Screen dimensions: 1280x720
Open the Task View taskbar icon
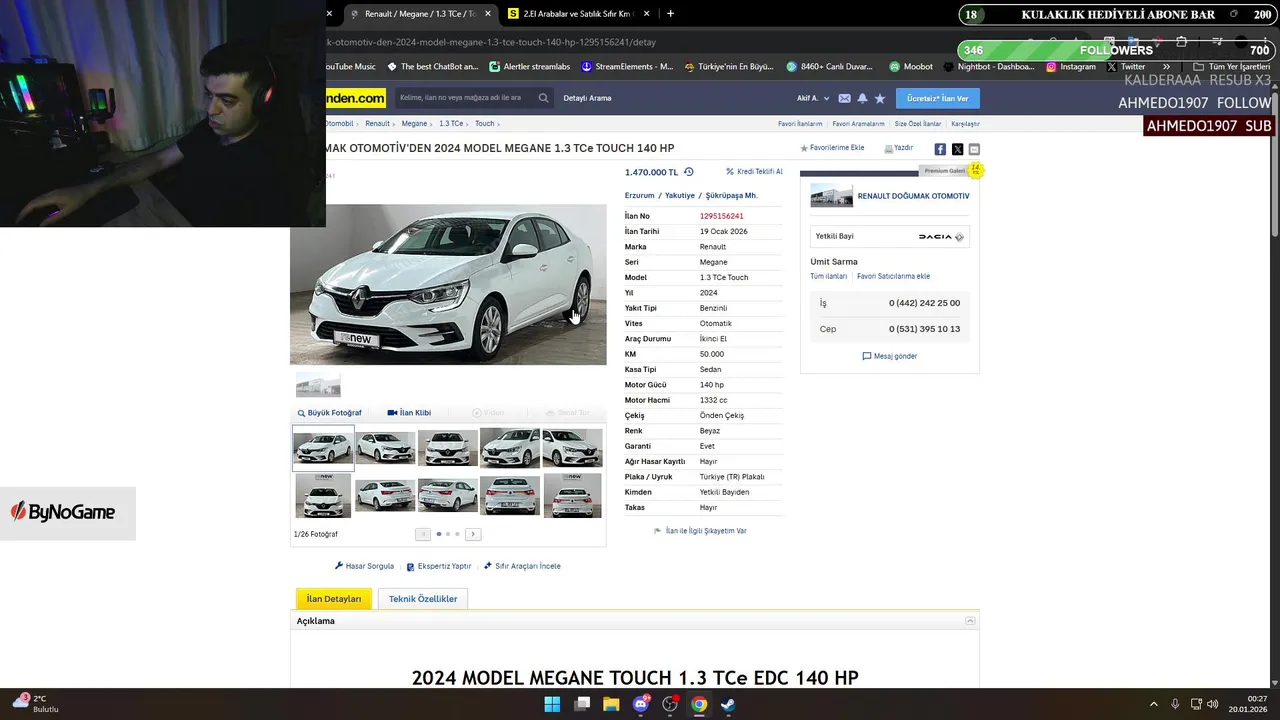point(582,704)
